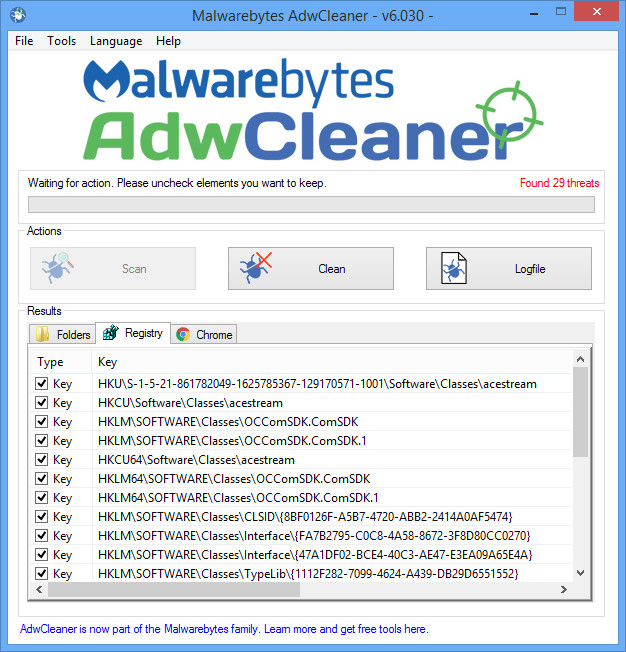Click the bug with red X Clean icon
Viewport: 626px width, 652px height.
(x=255, y=268)
